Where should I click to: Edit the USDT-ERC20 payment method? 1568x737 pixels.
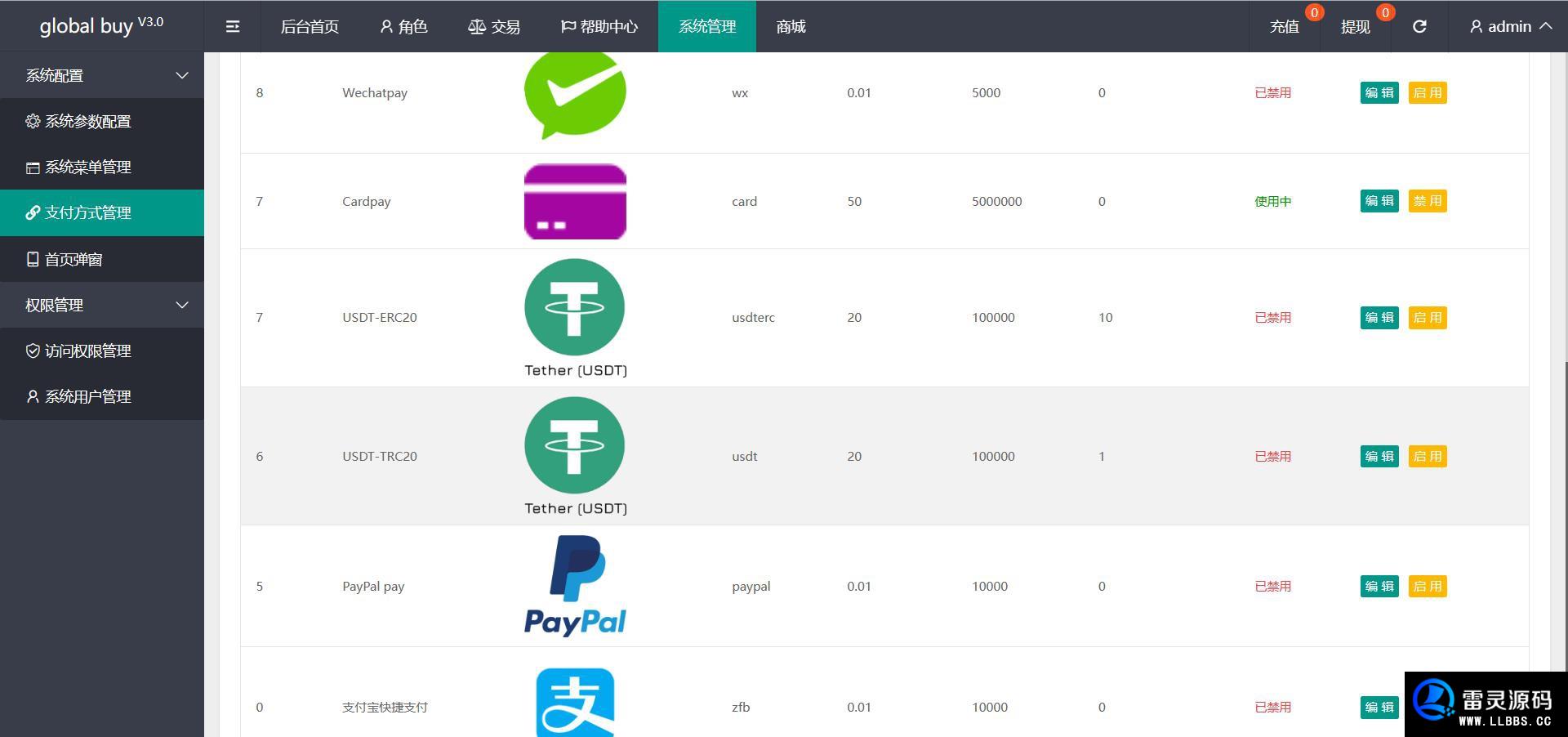click(x=1379, y=317)
